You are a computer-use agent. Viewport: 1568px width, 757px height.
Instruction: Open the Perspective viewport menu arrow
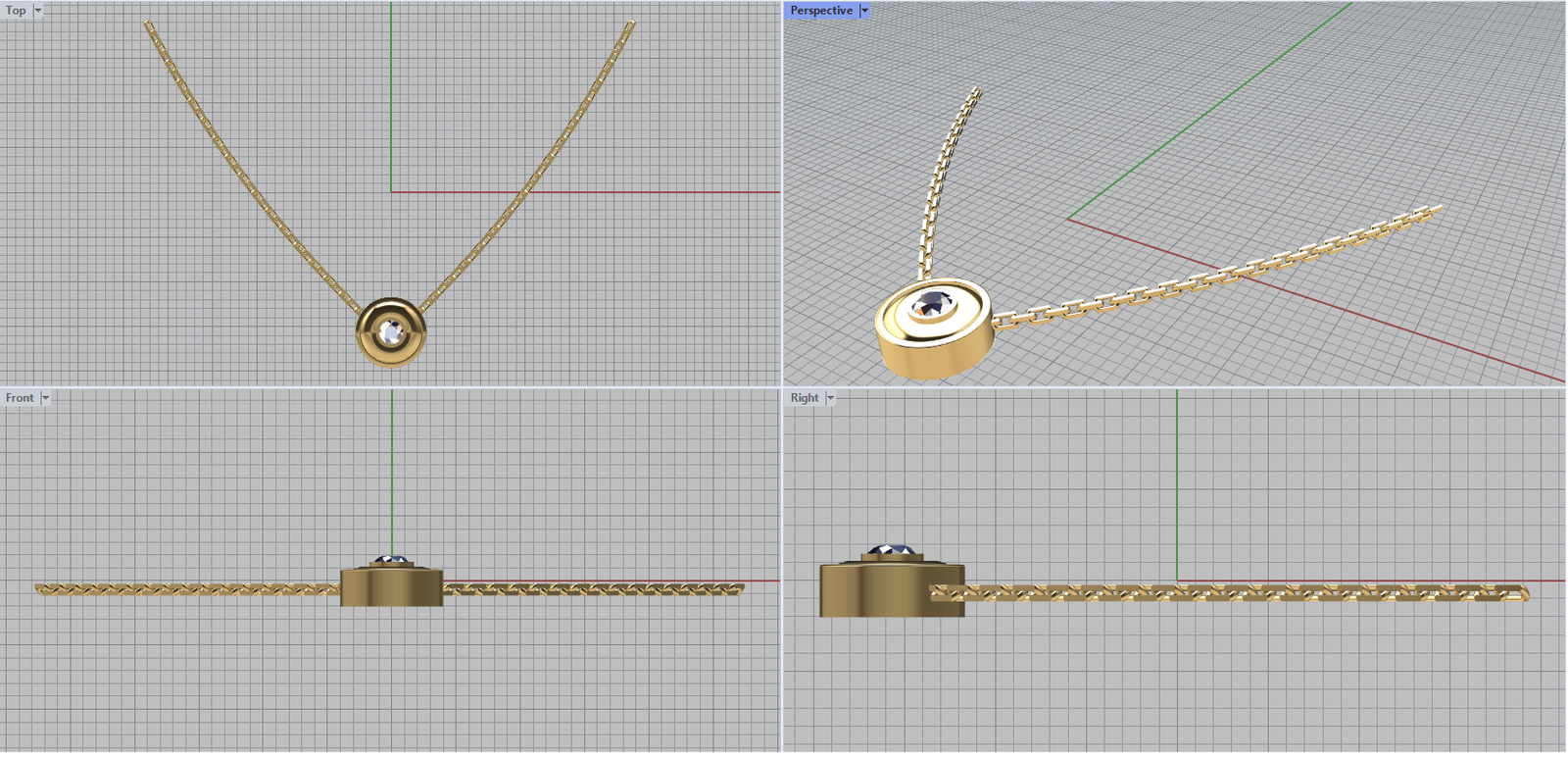864,11
